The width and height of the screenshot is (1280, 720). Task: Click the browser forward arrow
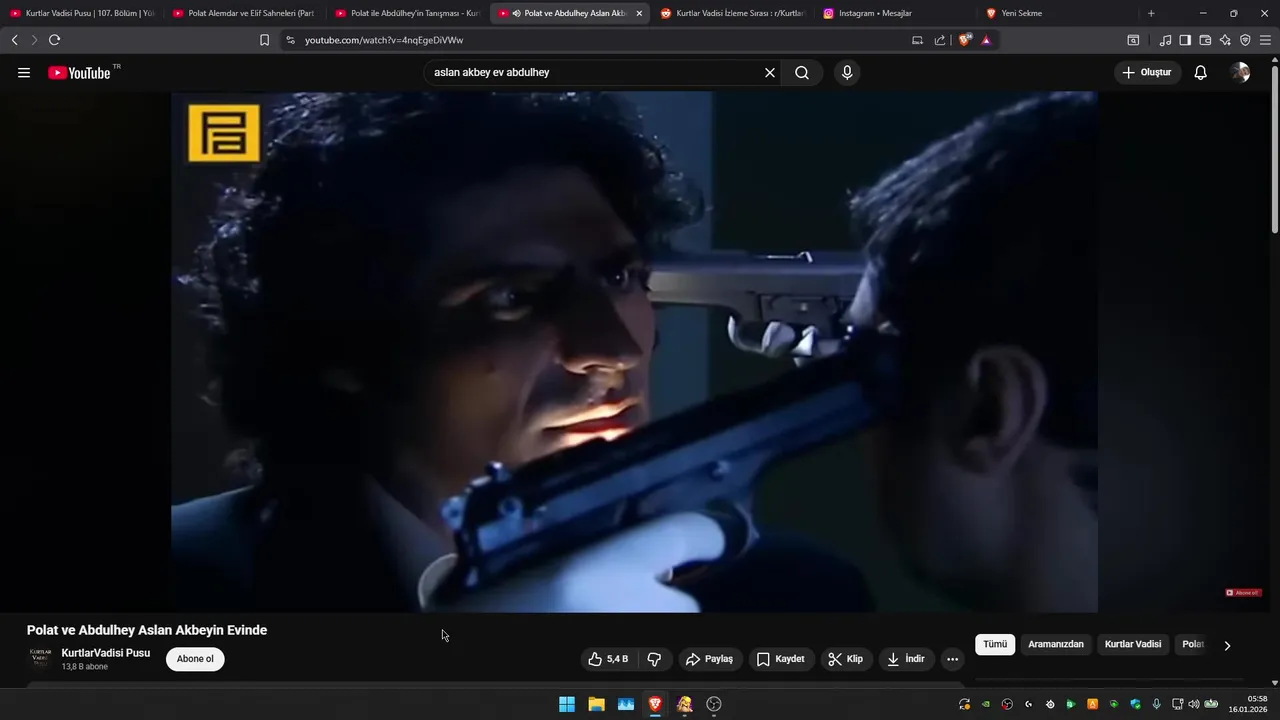click(34, 40)
